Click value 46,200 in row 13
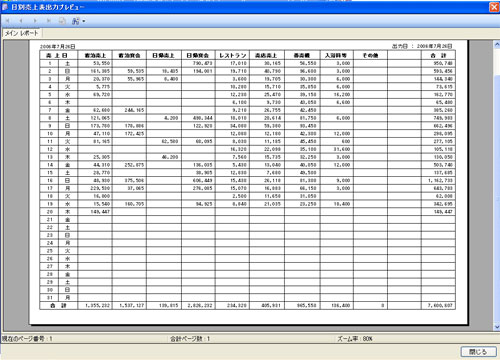 pos(170,157)
